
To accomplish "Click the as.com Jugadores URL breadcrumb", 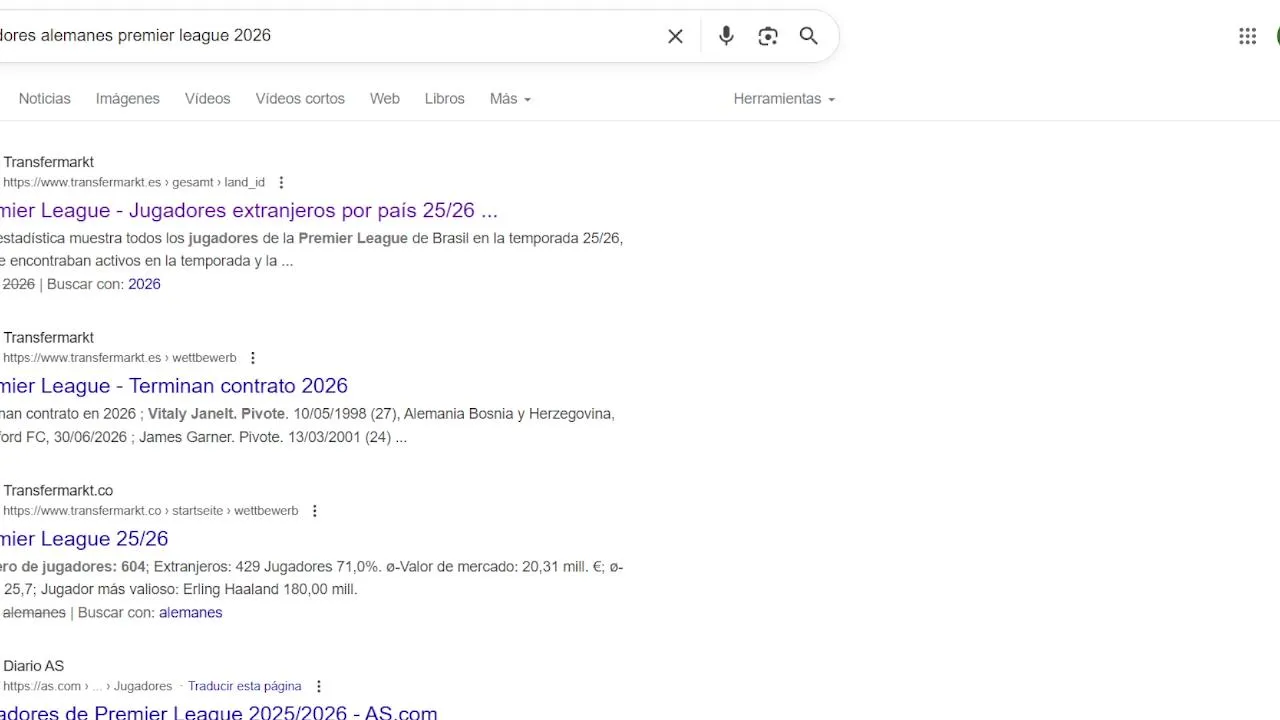I will tap(88, 686).
